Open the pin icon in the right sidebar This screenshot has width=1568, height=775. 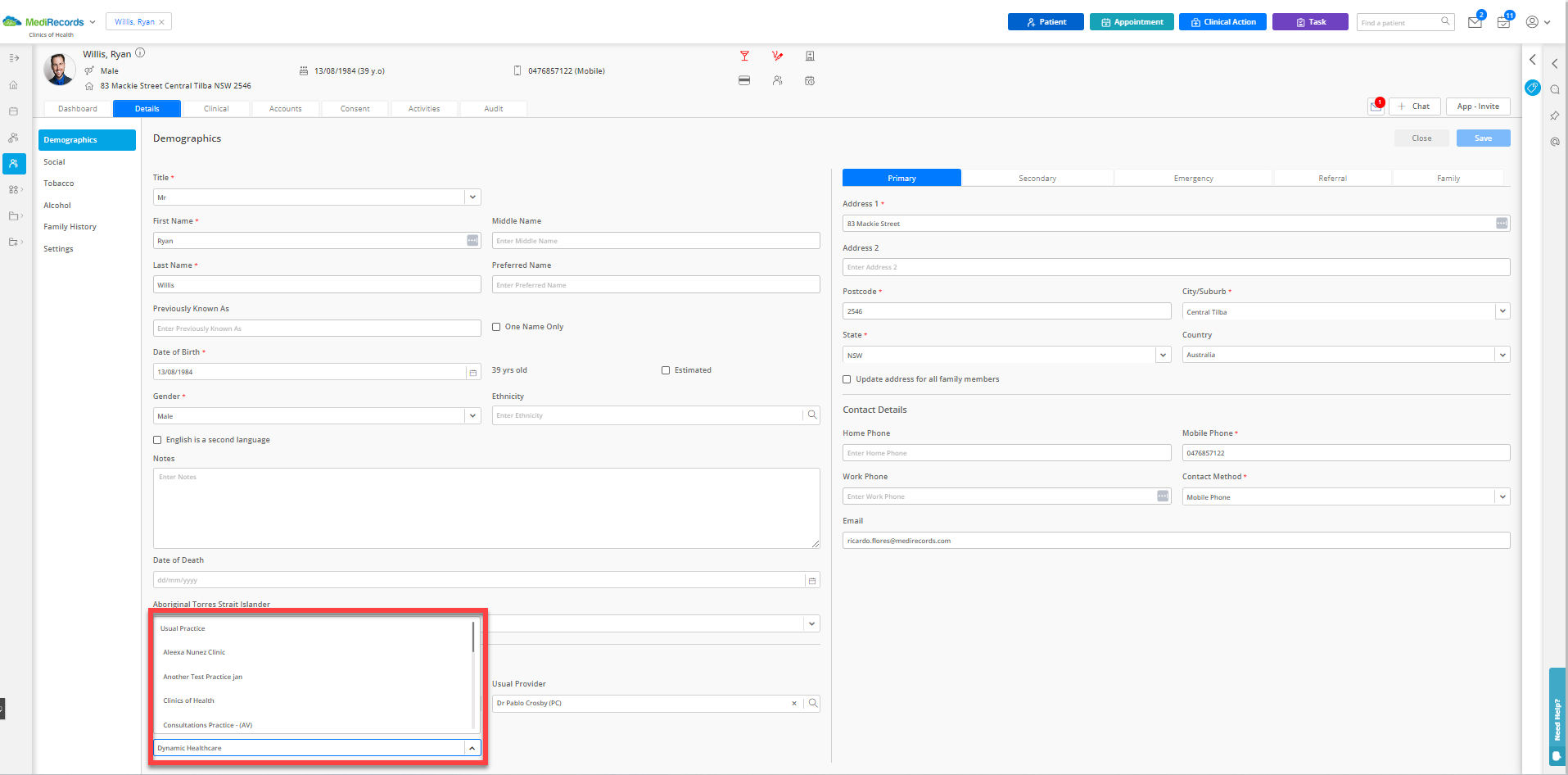click(1555, 116)
